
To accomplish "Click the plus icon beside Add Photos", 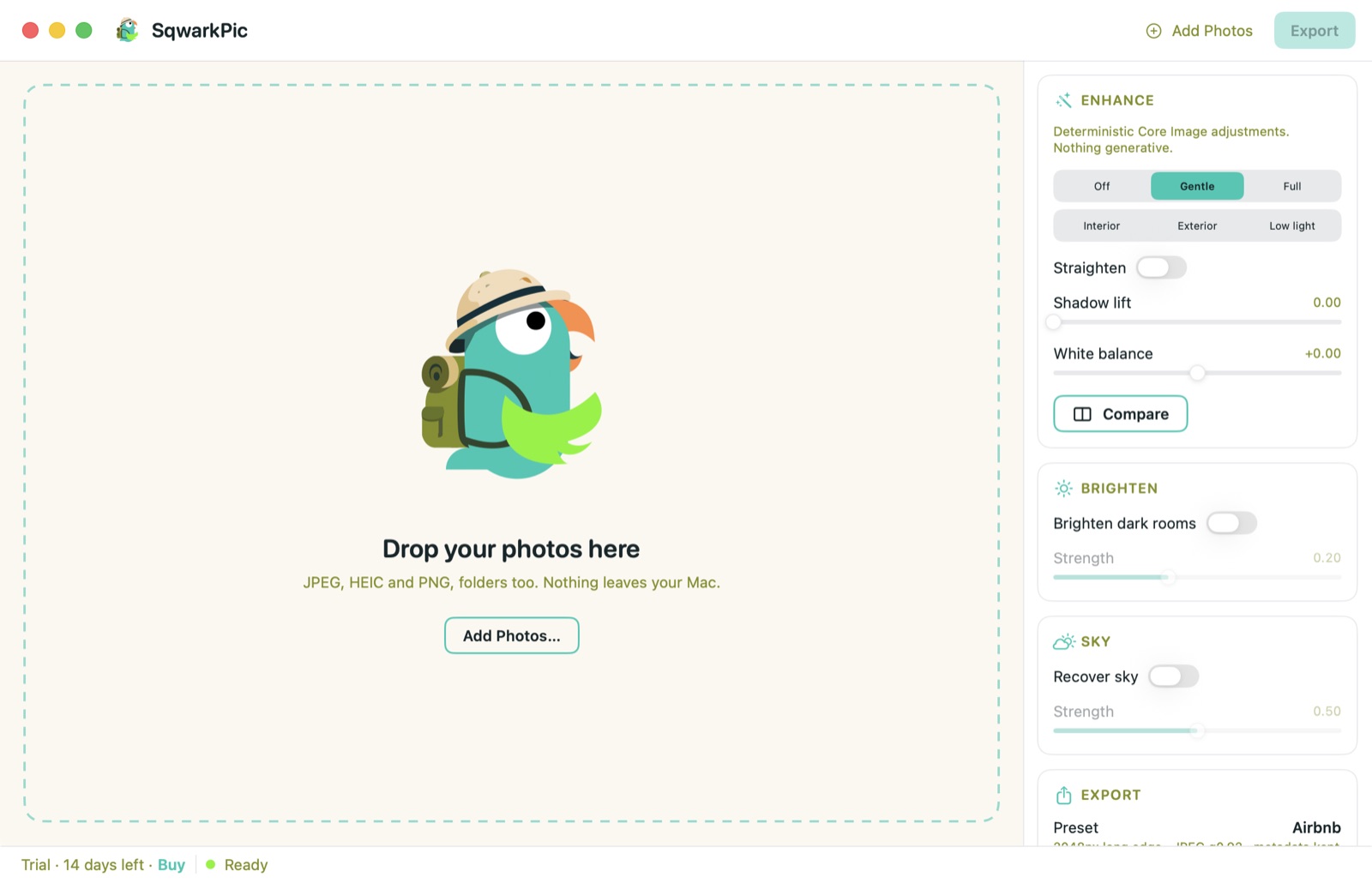I will tap(1153, 31).
